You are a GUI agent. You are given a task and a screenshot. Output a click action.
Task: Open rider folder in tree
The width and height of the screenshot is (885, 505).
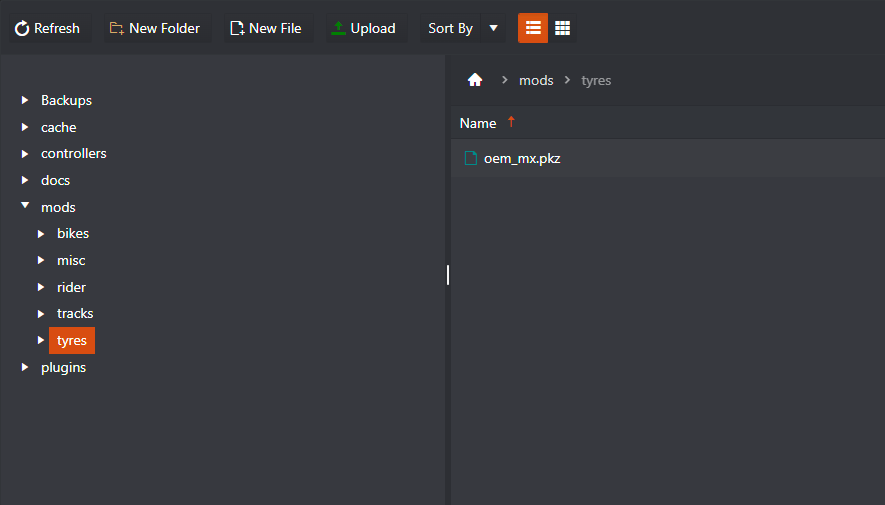pyautogui.click(x=71, y=287)
